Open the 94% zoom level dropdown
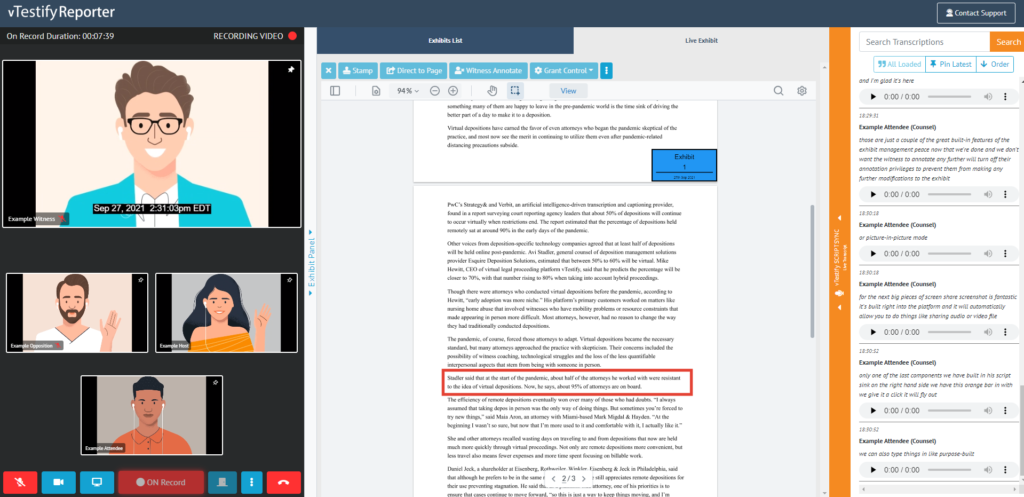This screenshot has height=497, width=1024. click(x=407, y=91)
